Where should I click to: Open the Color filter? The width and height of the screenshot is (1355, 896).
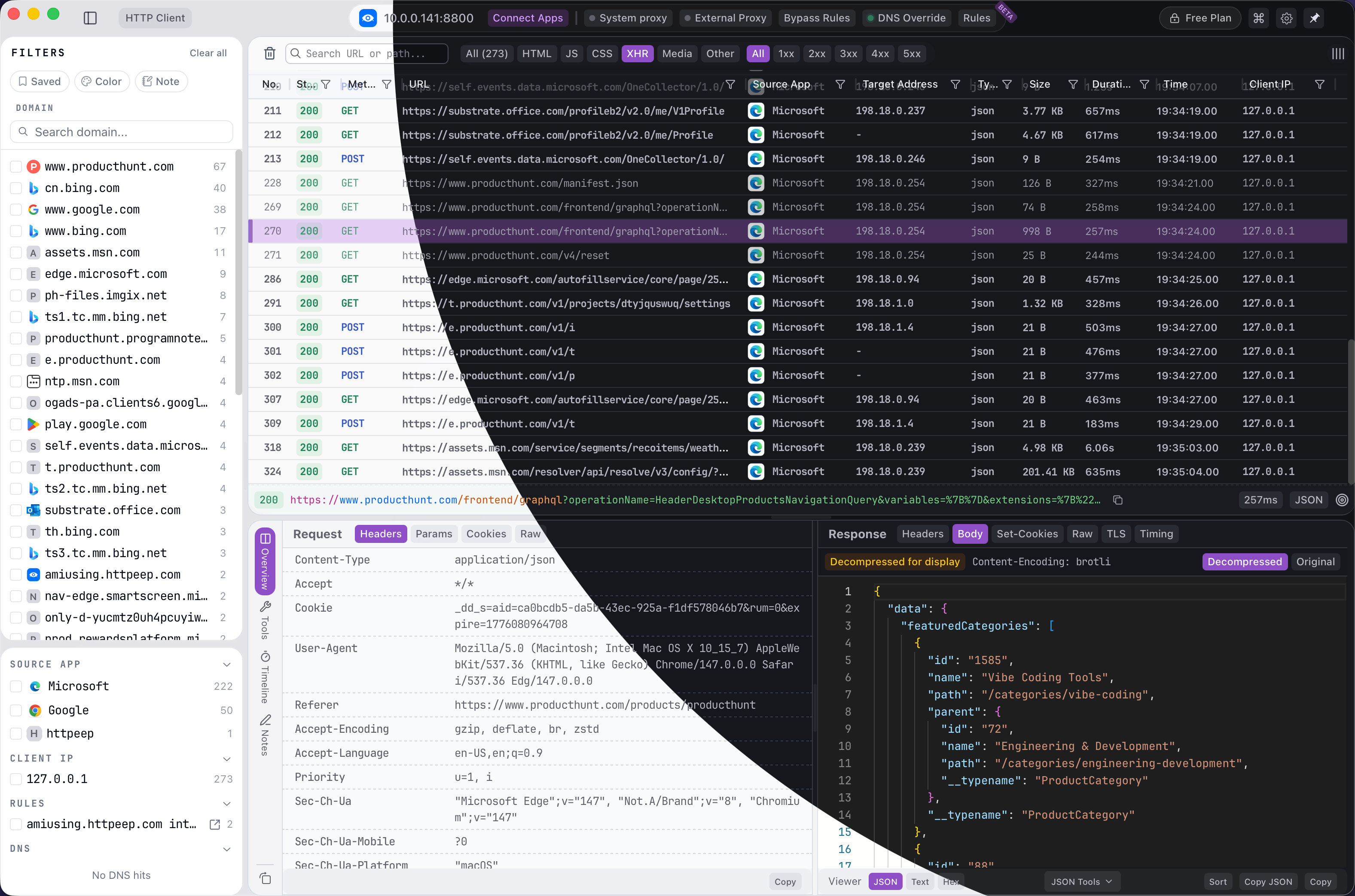click(x=102, y=81)
